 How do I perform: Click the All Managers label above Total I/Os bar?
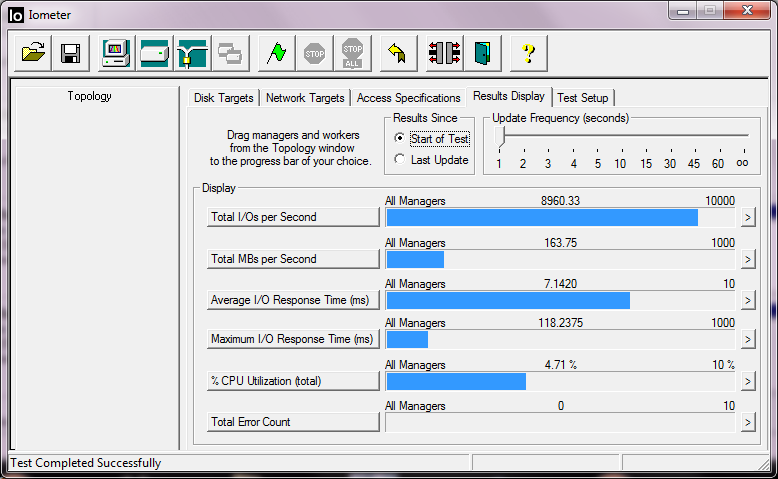(415, 201)
